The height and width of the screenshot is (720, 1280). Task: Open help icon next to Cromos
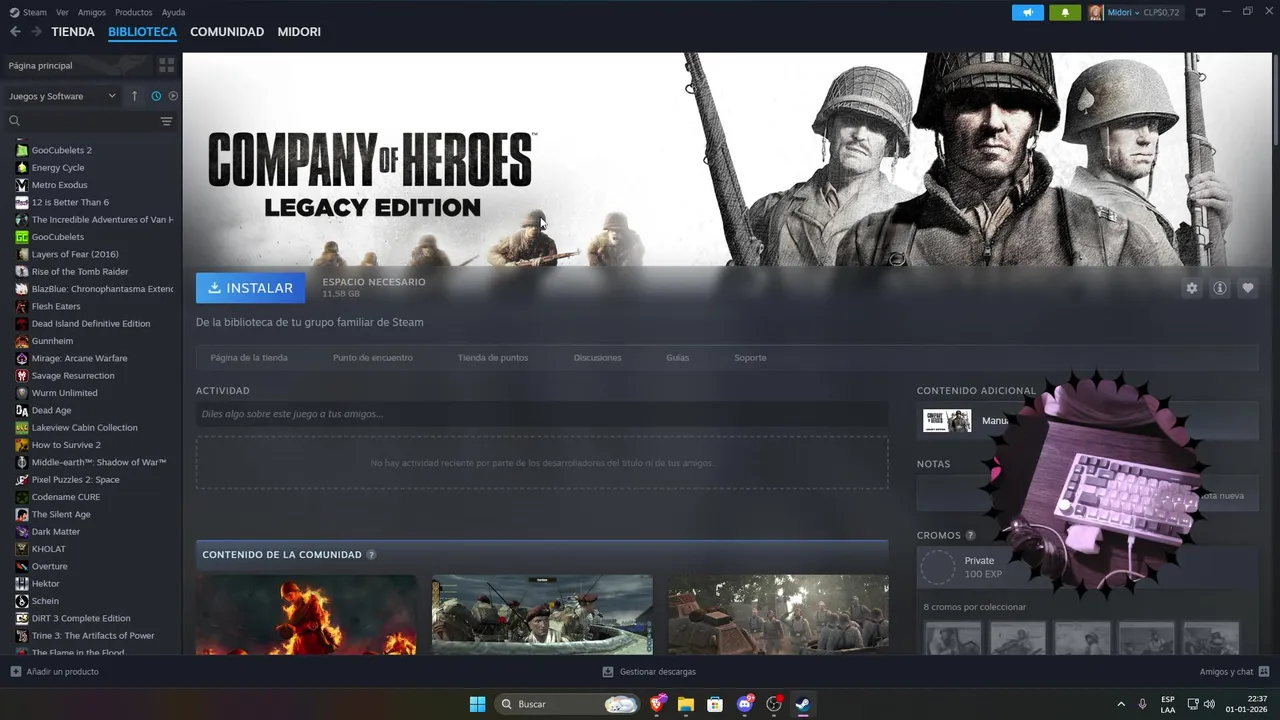pyautogui.click(x=970, y=535)
